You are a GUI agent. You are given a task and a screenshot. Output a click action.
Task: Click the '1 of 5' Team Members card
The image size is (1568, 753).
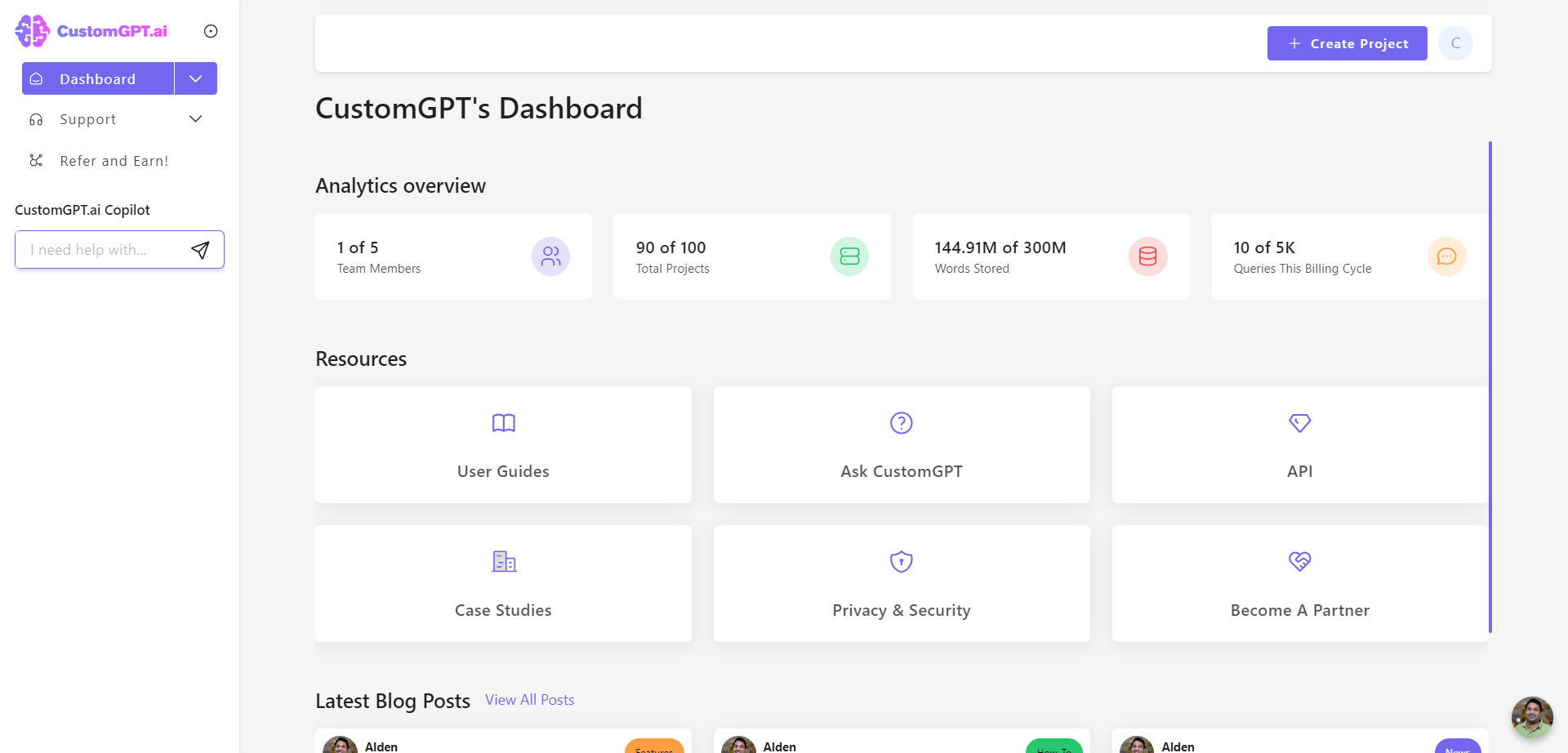453,256
